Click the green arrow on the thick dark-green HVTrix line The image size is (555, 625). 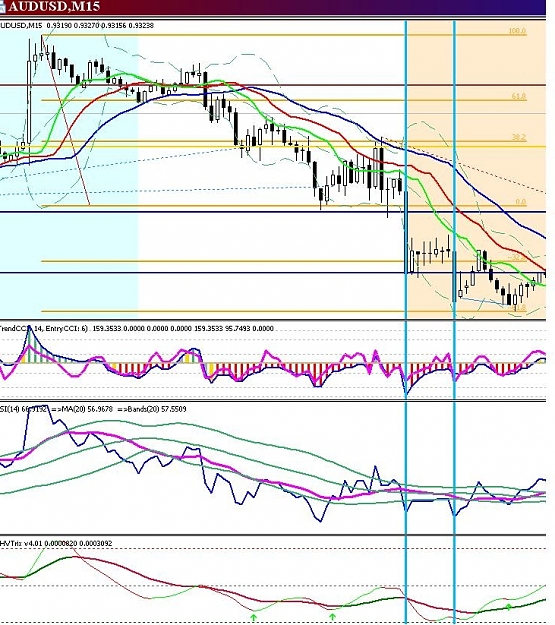click(x=508, y=607)
